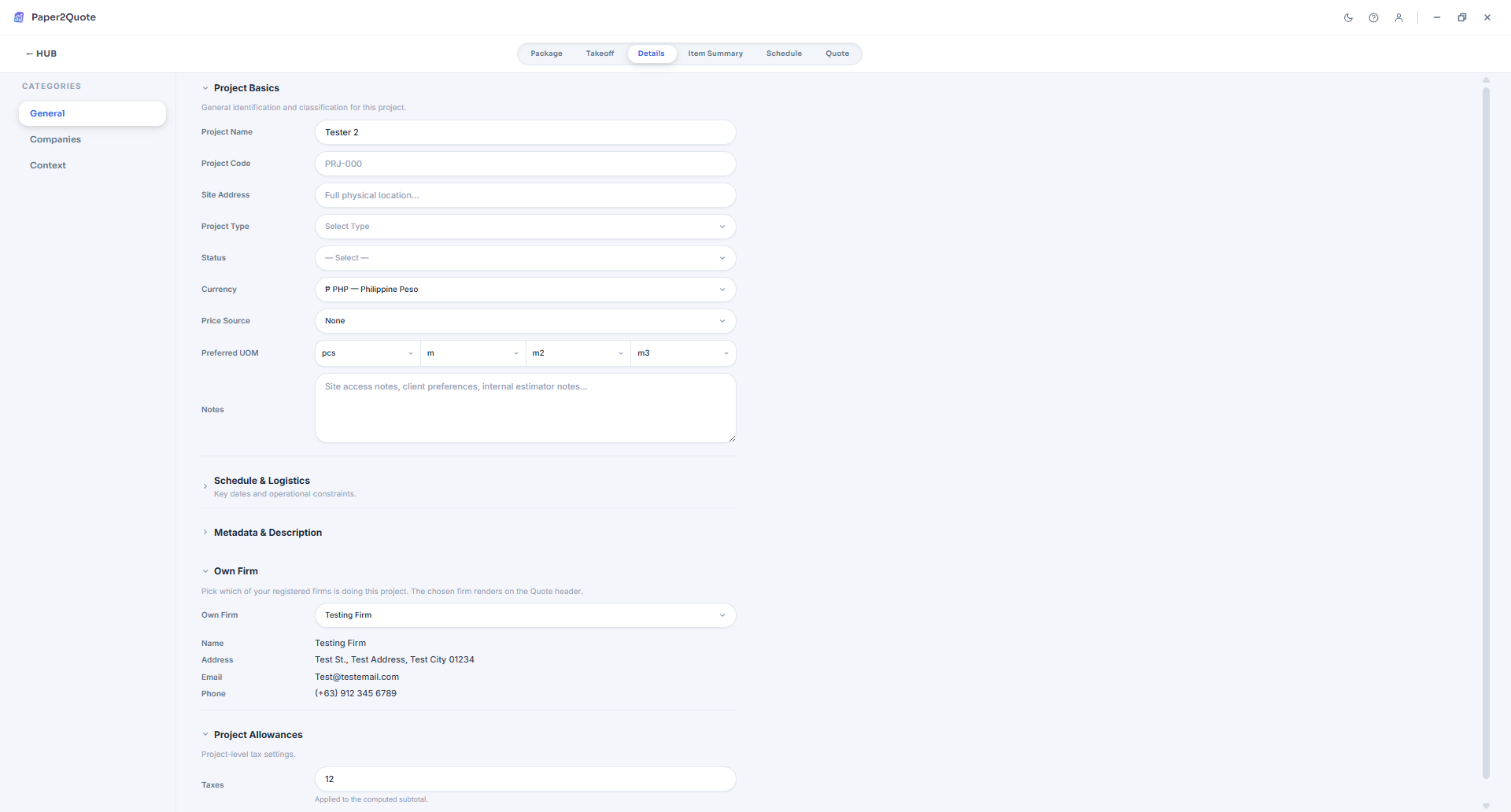Restore the Paper2Quote window size
The height and width of the screenshot is (812, 1511).
coord(1462,17)
